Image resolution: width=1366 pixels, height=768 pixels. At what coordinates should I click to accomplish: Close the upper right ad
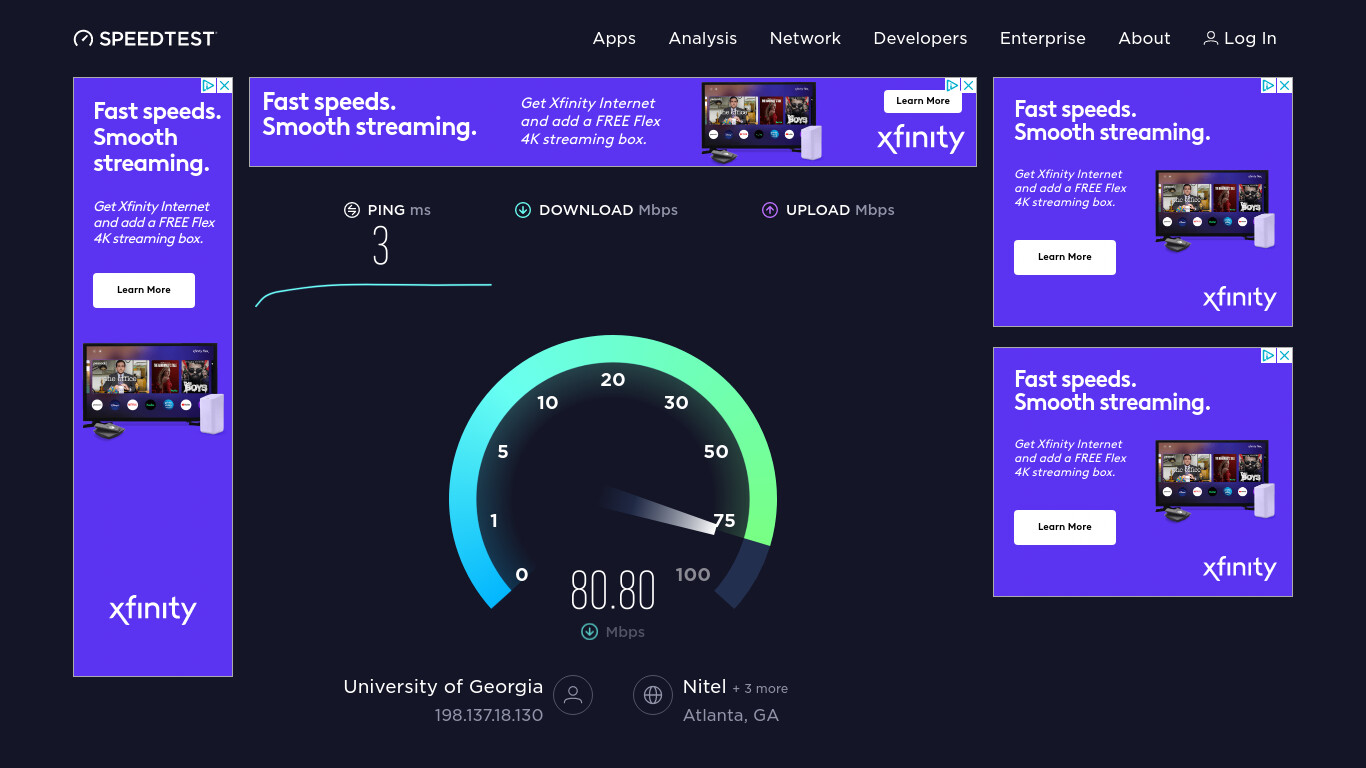tap(1285, 86)
